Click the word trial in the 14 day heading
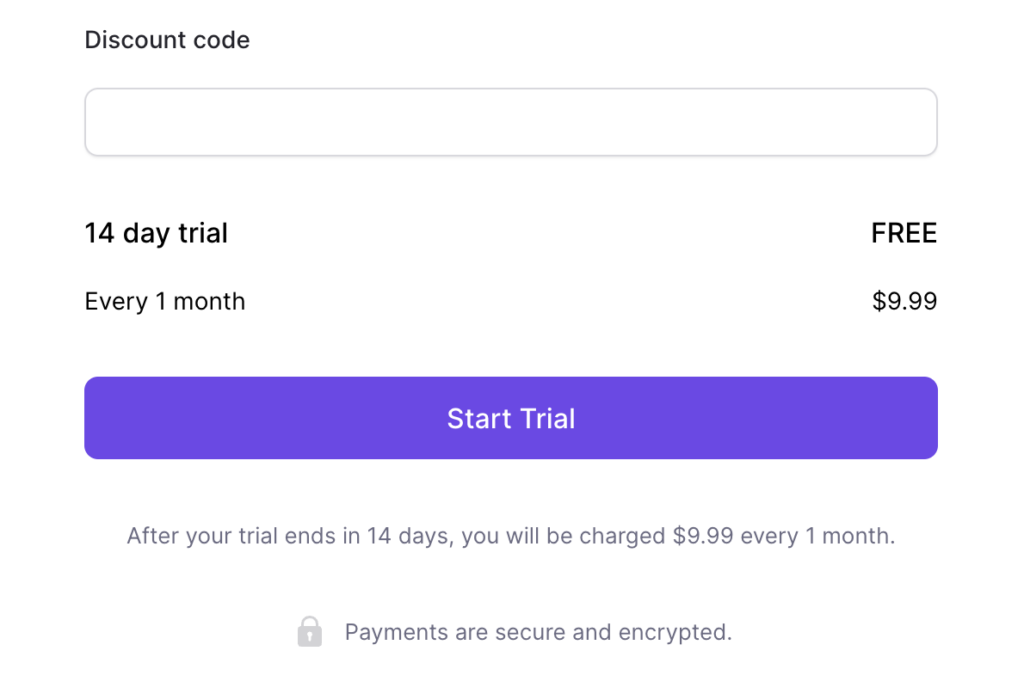 [203, 233]
